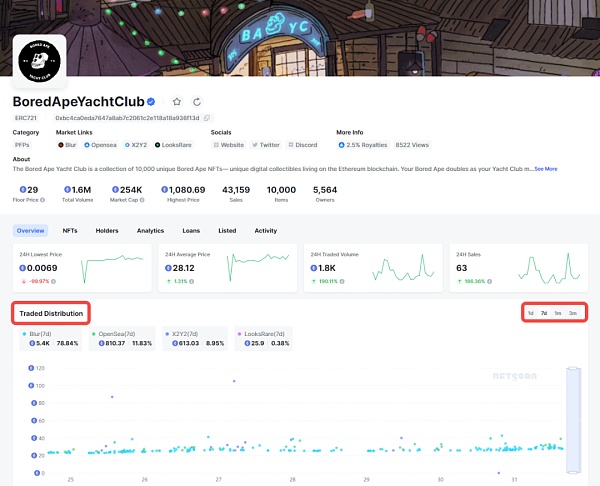This screenshot has width=600, height=486.
Task: Open the Loans tab
Action: point(191,231)
